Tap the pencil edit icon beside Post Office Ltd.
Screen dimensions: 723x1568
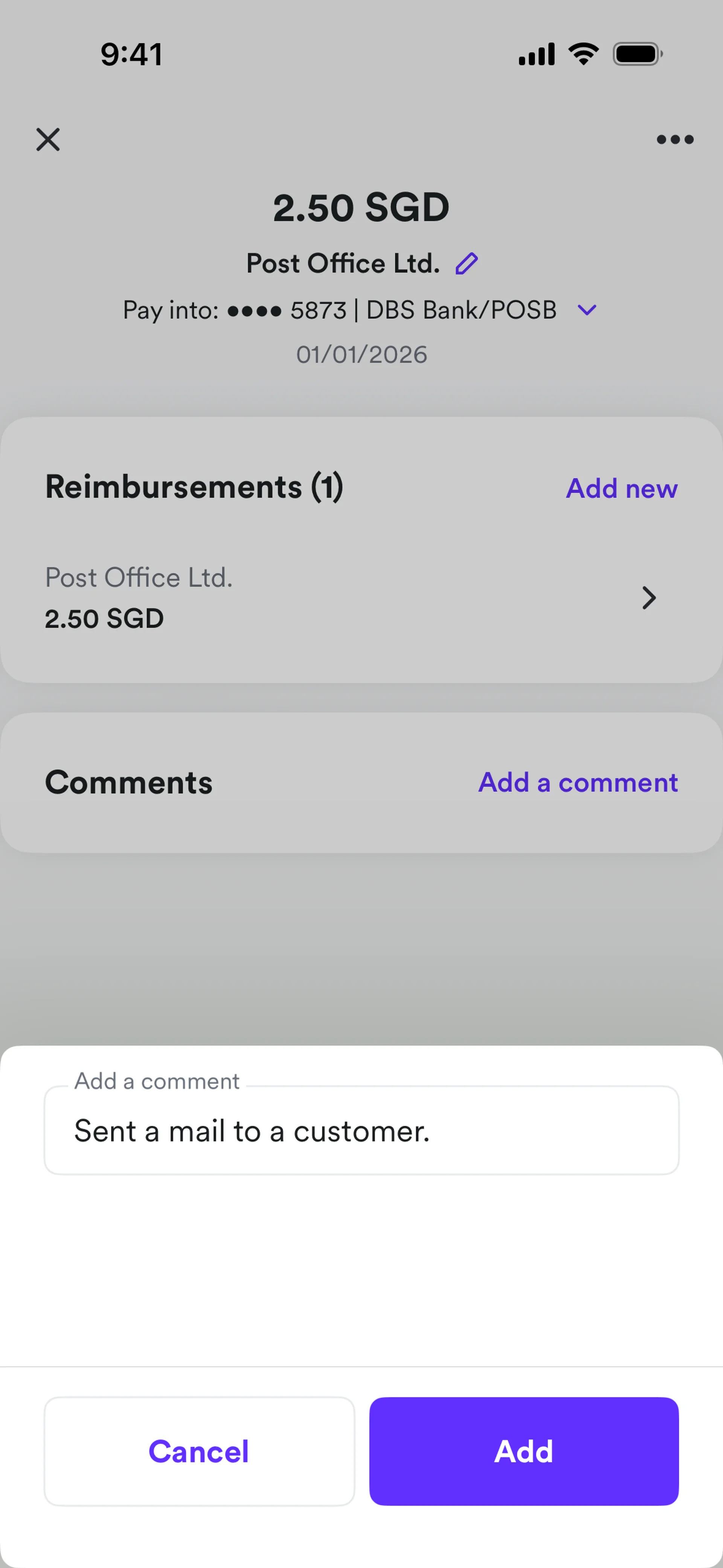[x=467, y=264]
